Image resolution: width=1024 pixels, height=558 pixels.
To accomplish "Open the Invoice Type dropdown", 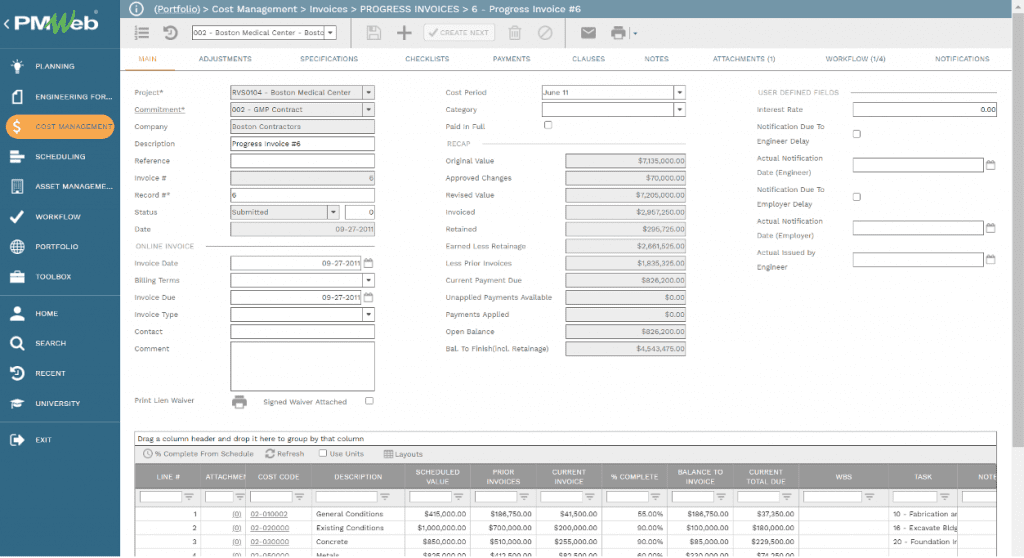I will (x=368, y=314).
